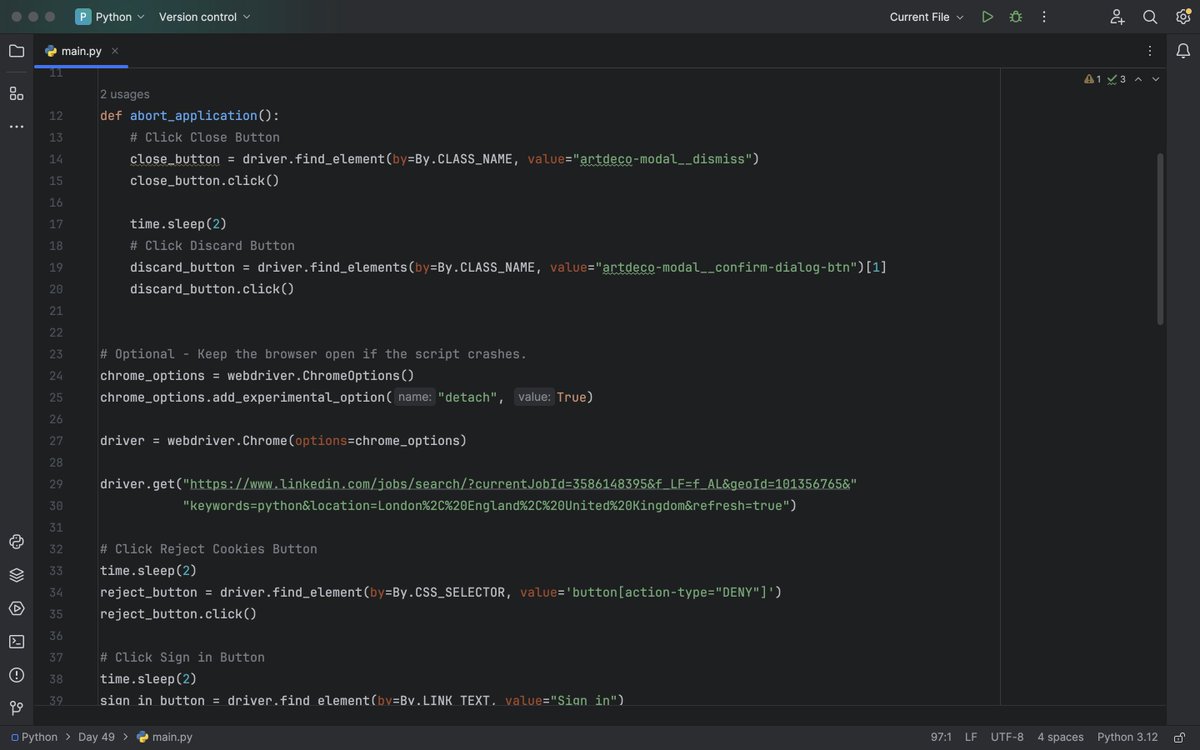Open the Git version control tool window

click(x=16, y=708)
